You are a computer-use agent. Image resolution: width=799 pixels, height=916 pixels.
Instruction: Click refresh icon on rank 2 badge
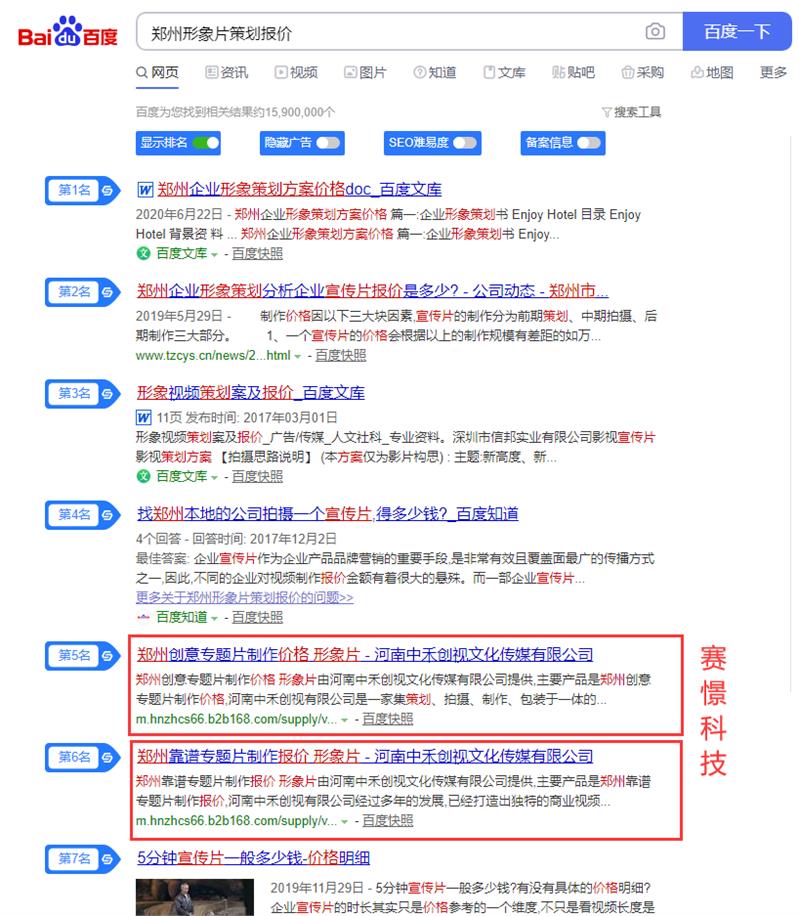pos(107,292)
